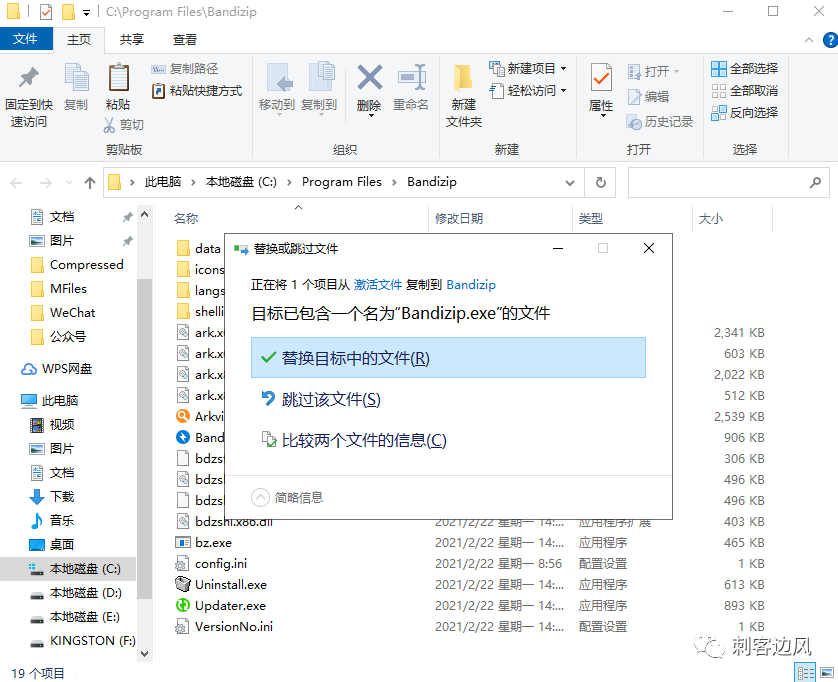
Task: Refresh the folder view
Action: [601, 183]
